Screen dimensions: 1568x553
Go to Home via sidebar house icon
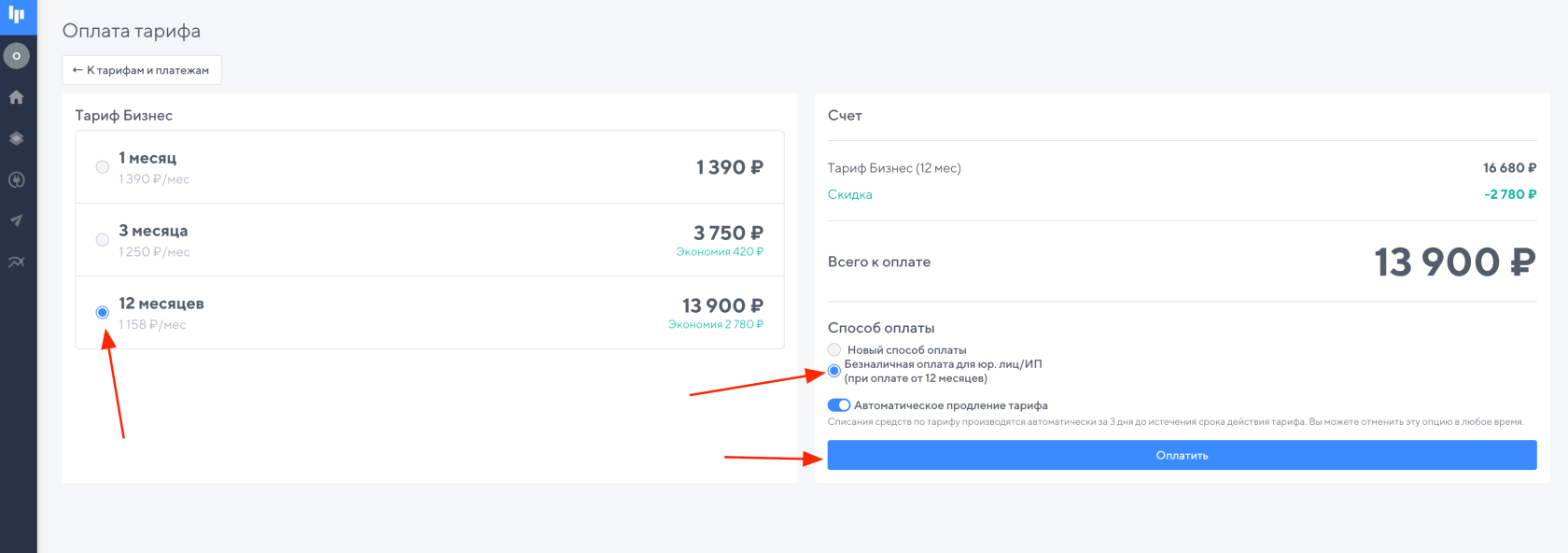17,97
